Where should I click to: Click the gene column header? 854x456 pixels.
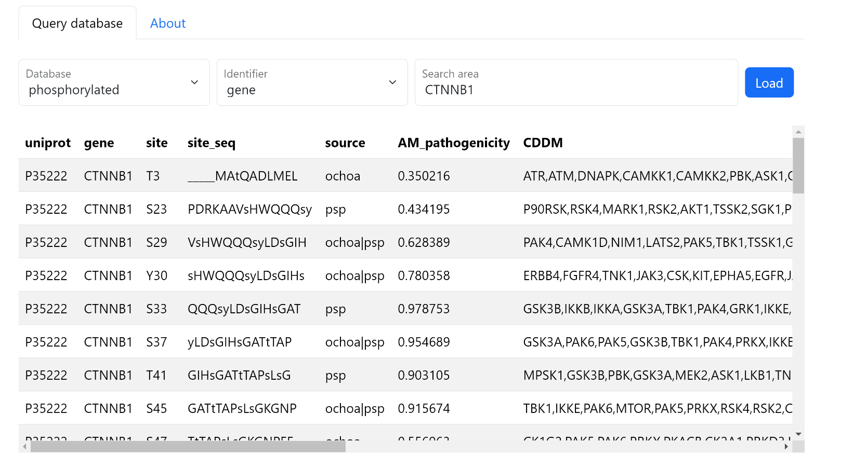[99, 143]
